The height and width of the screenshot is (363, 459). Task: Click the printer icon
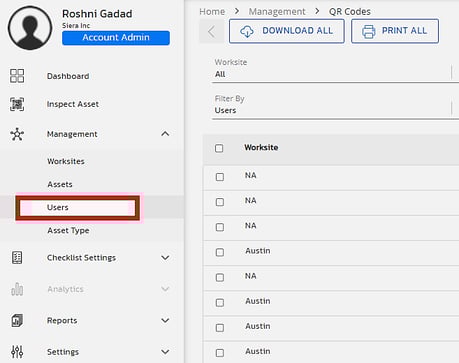(369, 31)
